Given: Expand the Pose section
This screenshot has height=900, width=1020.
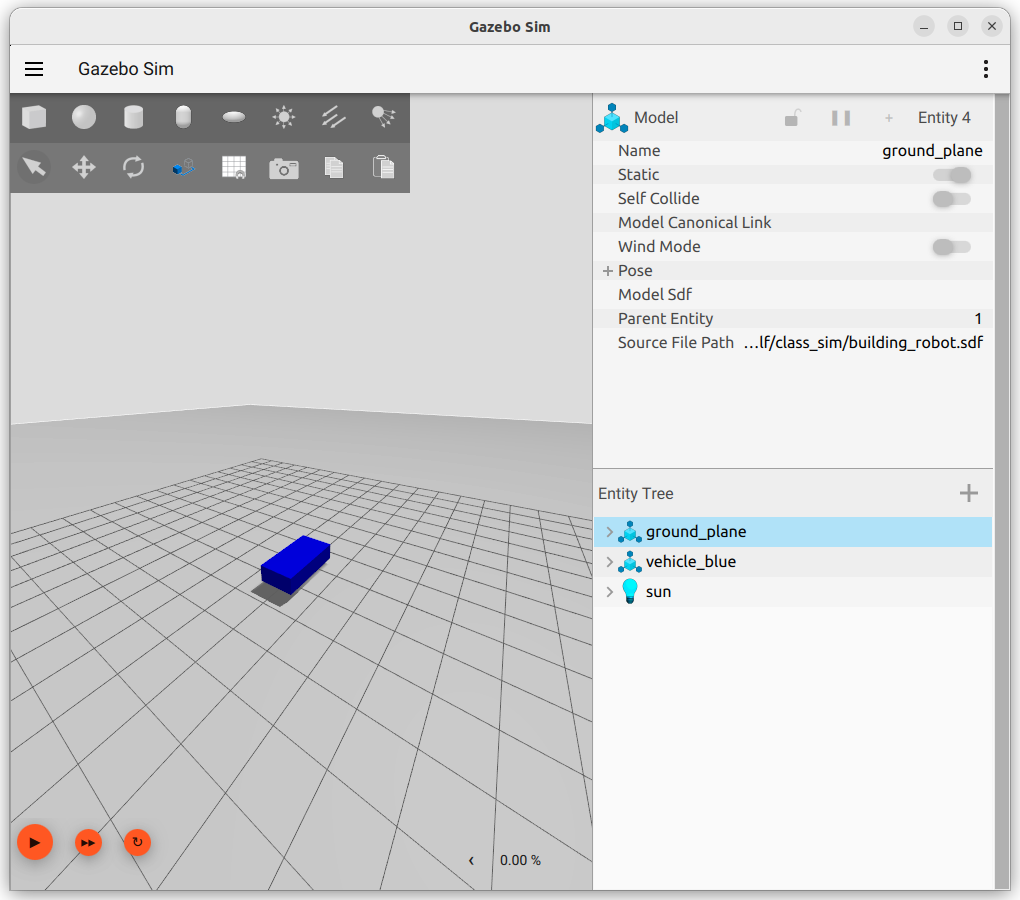Looking at the screenshot, I should [x=608, y=271].
